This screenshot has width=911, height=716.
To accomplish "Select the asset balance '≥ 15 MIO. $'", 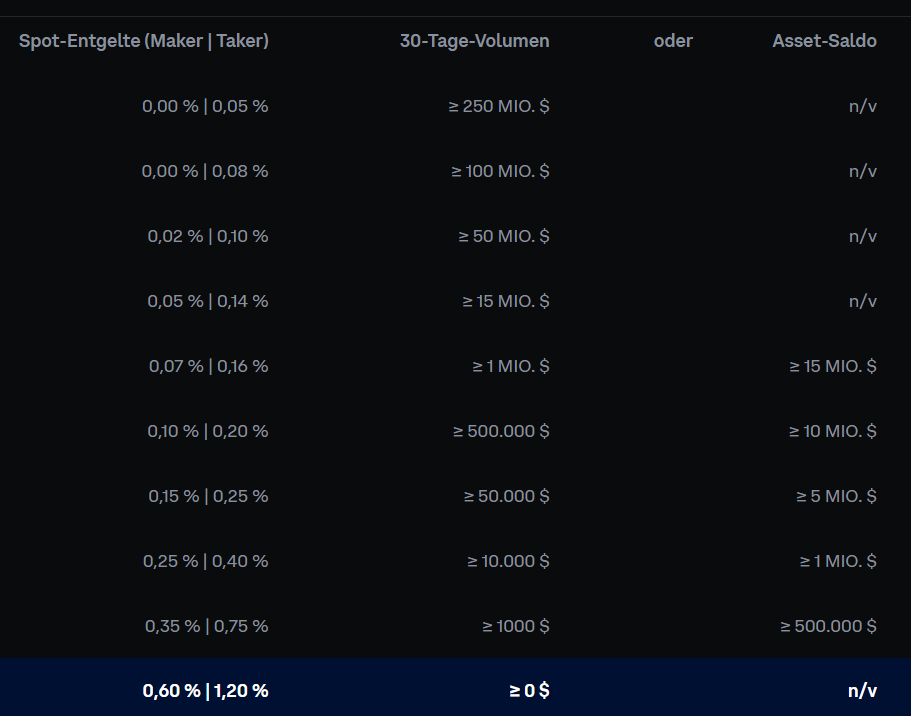I will click(x=833, y=367).
